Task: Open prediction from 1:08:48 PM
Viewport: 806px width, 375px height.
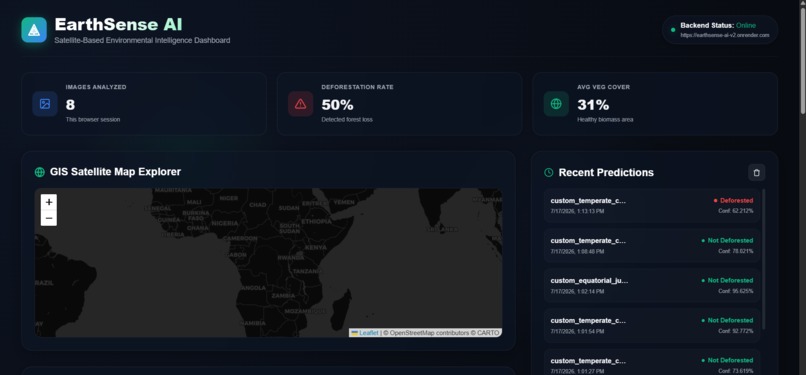Action: coord(652,246)
